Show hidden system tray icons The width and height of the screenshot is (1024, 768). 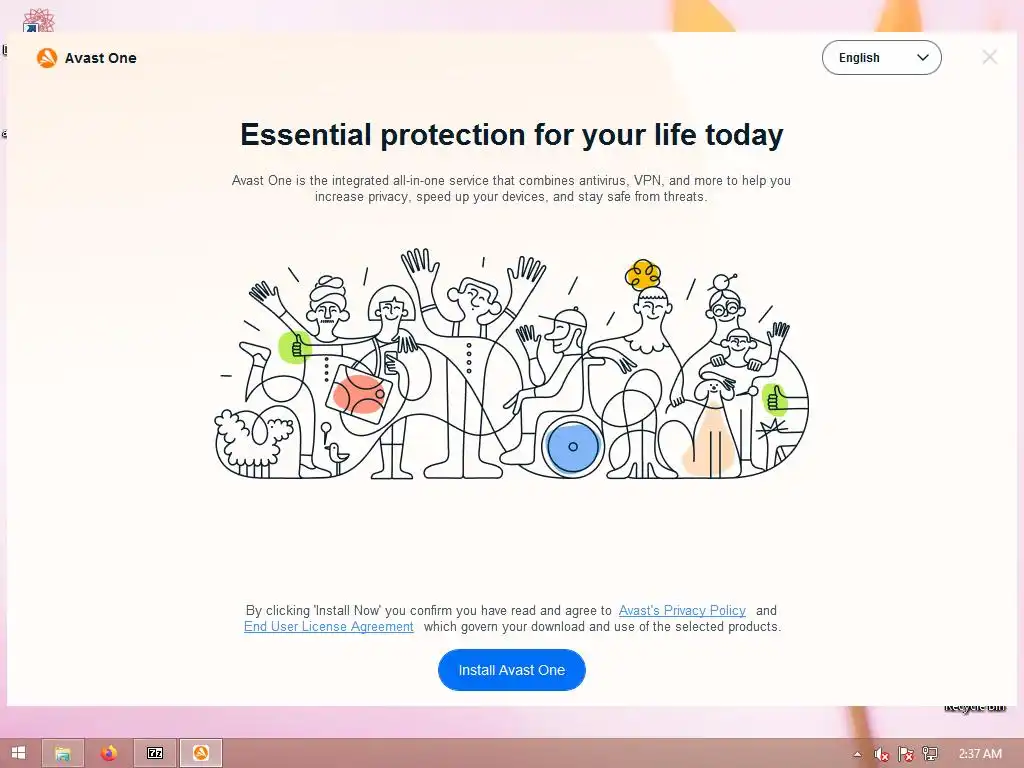coord(857,754)
